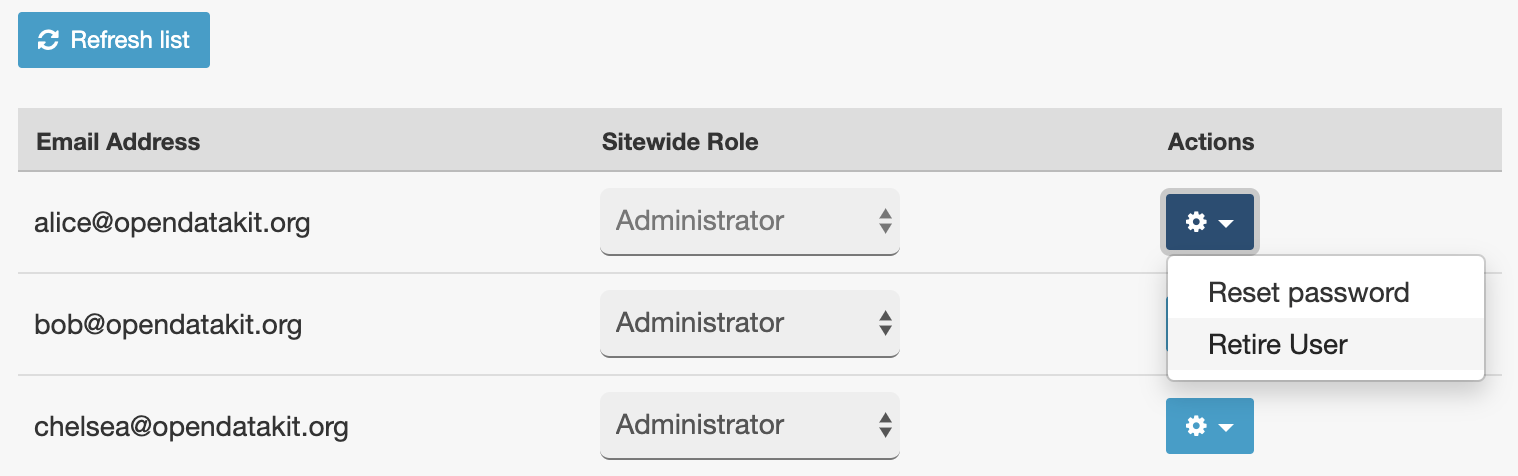This screenshot has width=1518, height=476.
Task: Open chelsea's Administrator role dropdown
Action: pyautogui.click(x=750, y=425)
